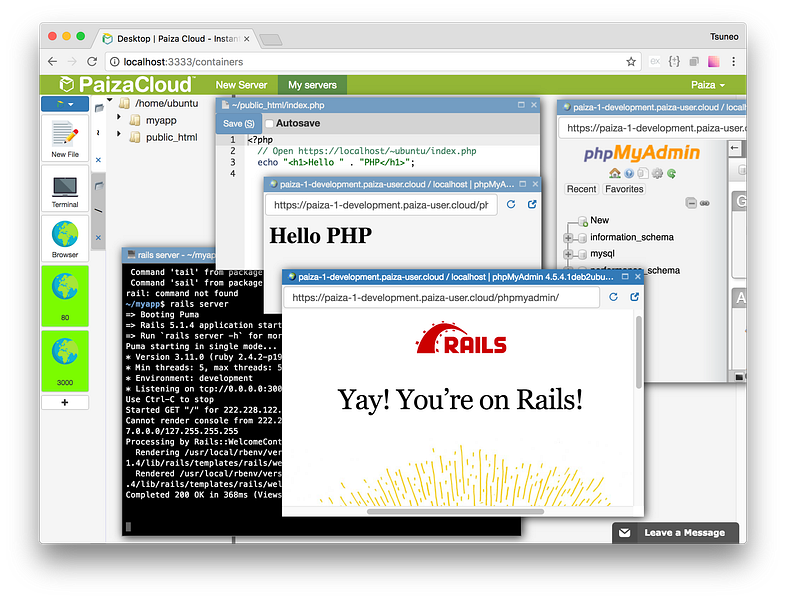
Task: Click the horizontal scrollbar in Rails window
Action: point(455,512)
